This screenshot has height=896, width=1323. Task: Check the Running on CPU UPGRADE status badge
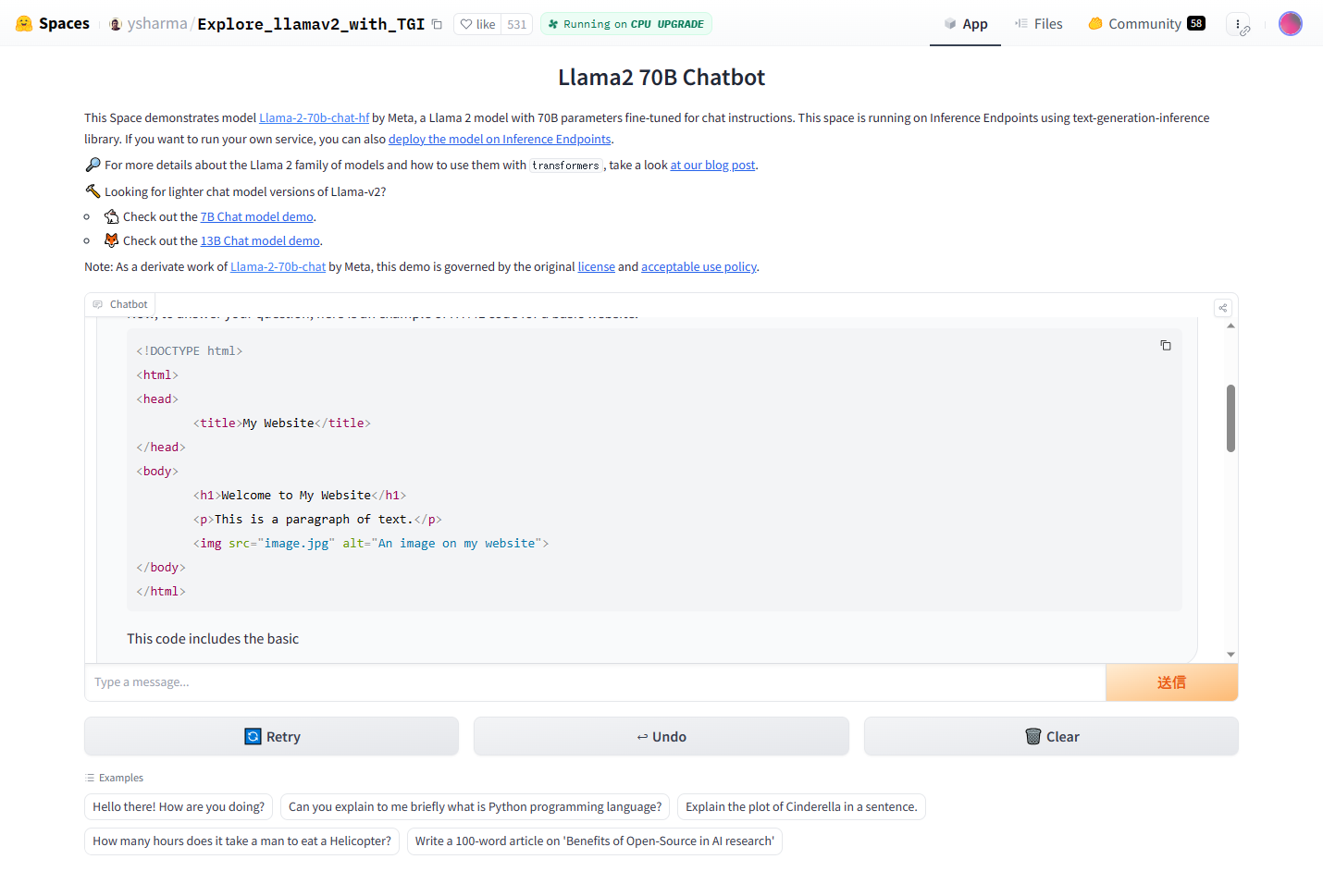pyautogui.click(x=625, y=23)
